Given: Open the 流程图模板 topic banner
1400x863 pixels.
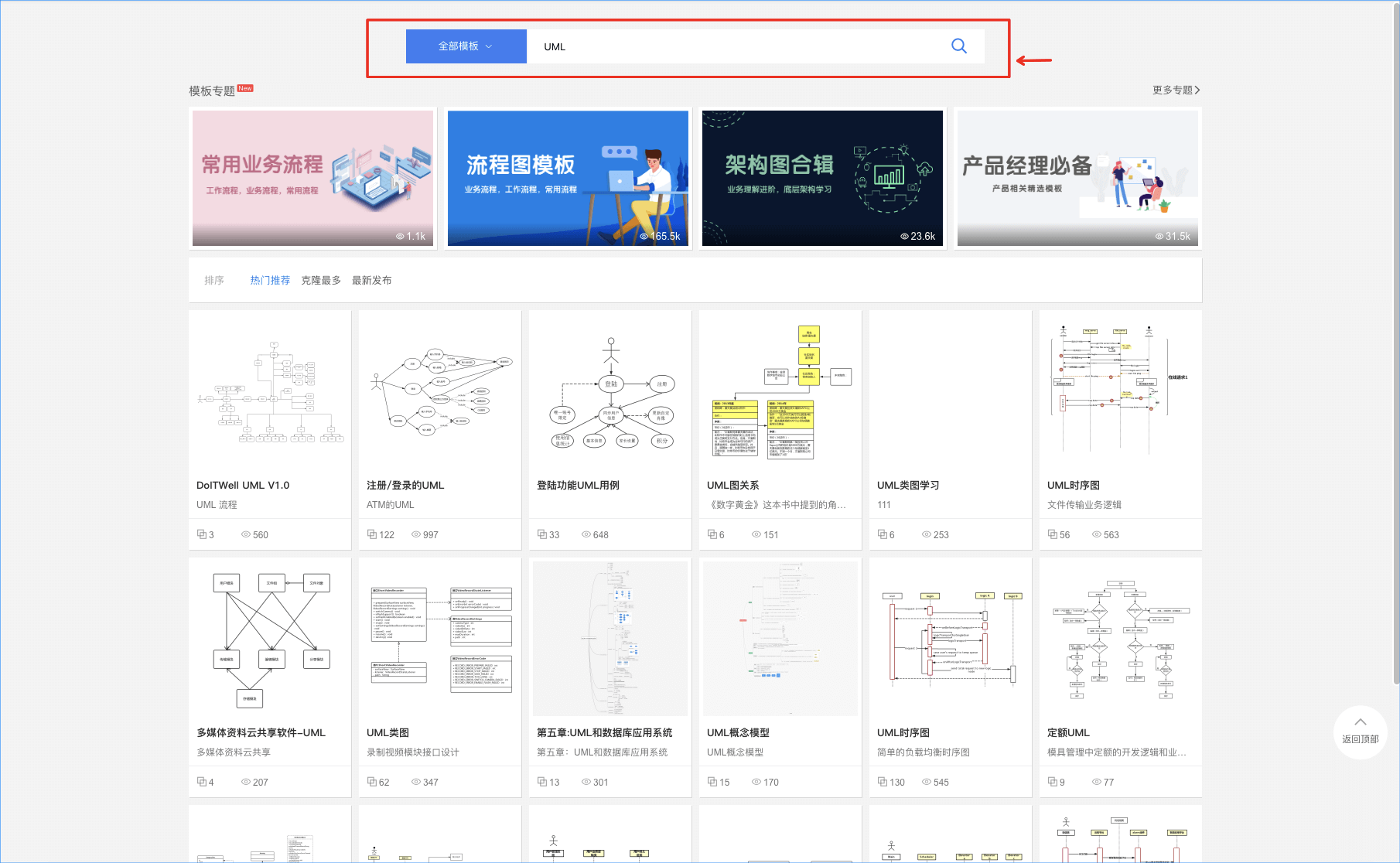Looking at the screenshot, I should pos(568,178).
